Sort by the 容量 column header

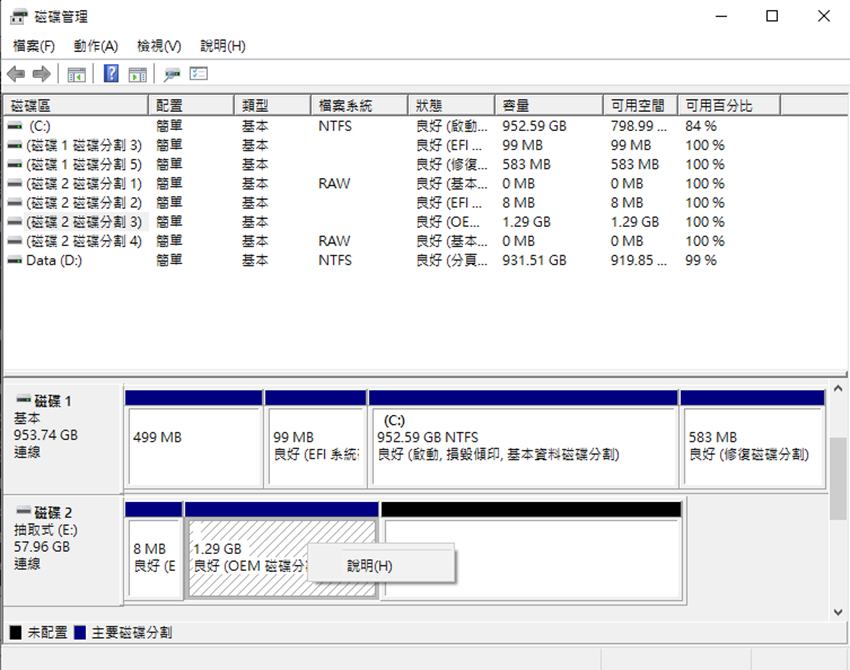[549, 105]
